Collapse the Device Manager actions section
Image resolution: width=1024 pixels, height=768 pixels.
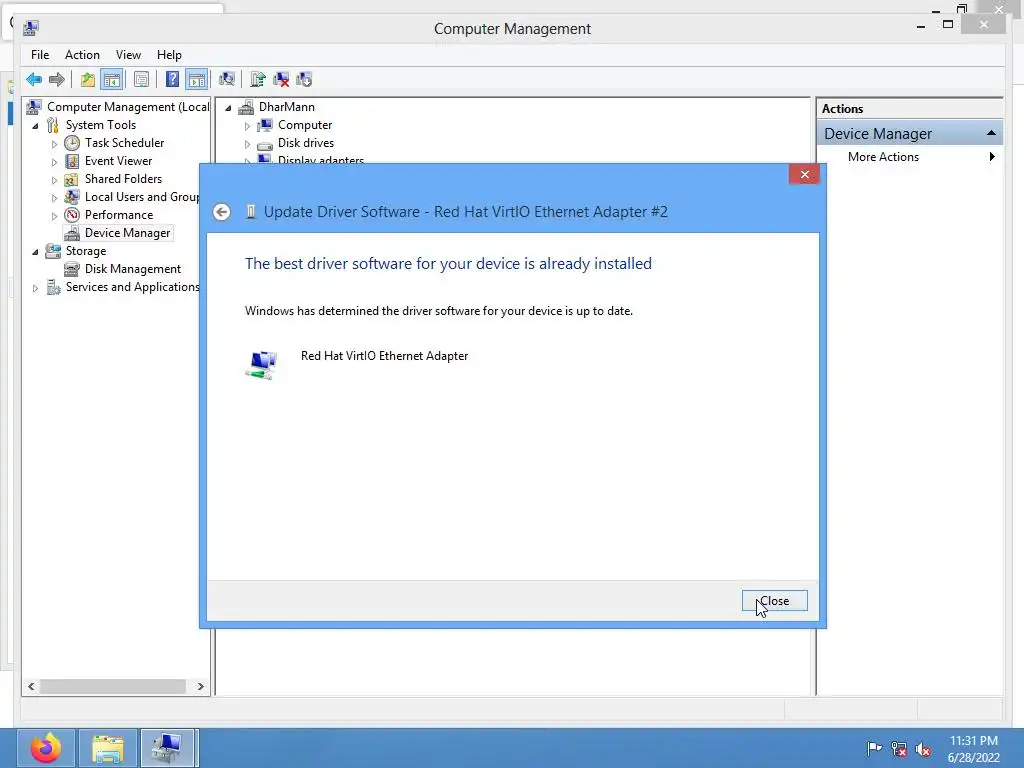pos(991,133)
